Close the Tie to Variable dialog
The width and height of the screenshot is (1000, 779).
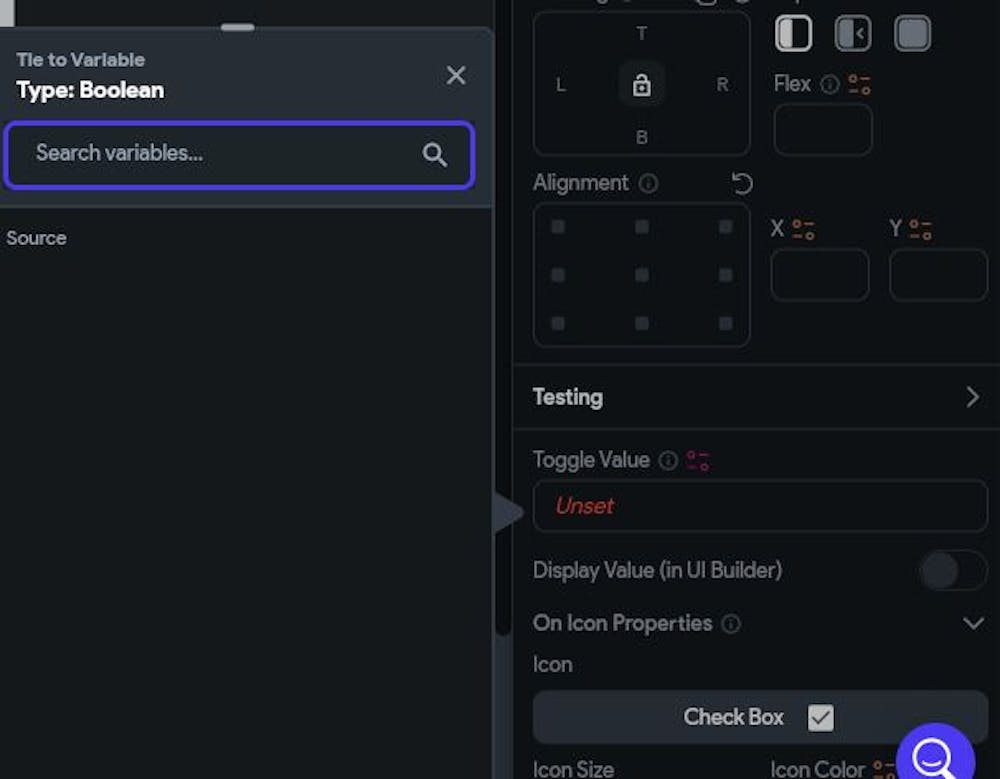coord(456,75)
